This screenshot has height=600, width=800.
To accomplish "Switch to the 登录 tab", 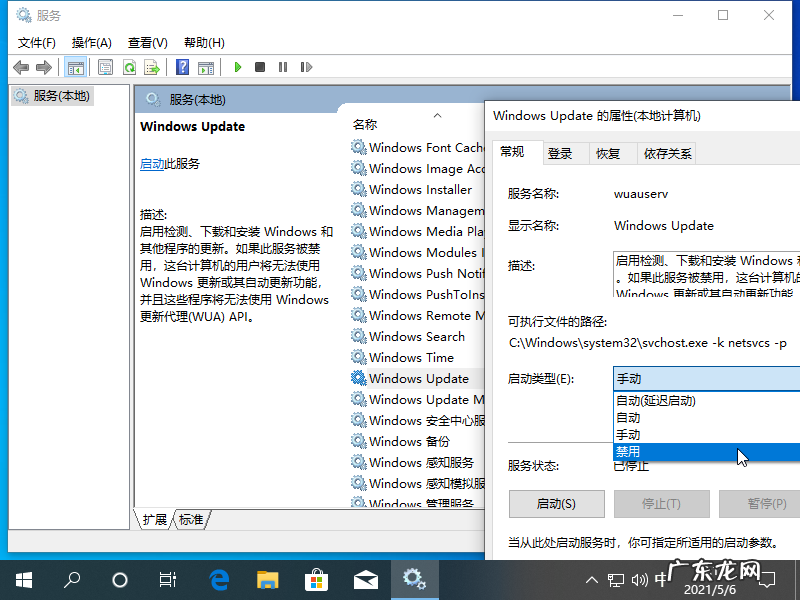I will pyautogui.click(x=561, y=153).
